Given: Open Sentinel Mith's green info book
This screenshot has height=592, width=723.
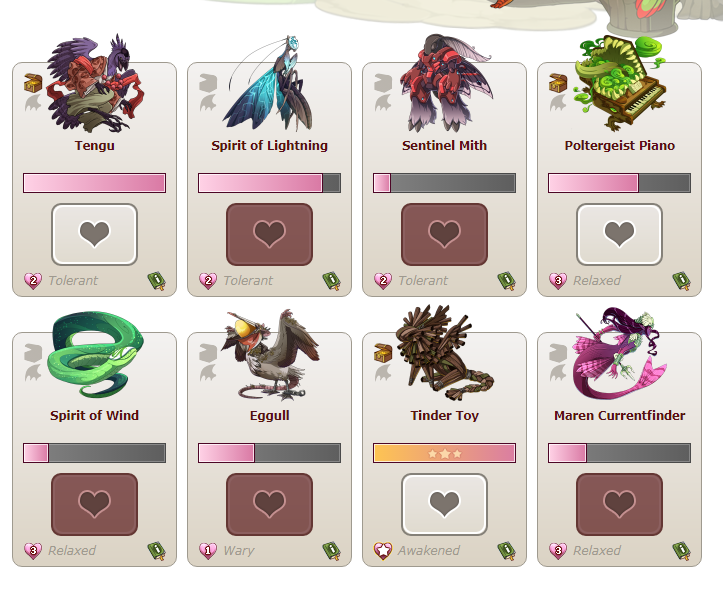Looking at the screenshot, I should point(506,281).
